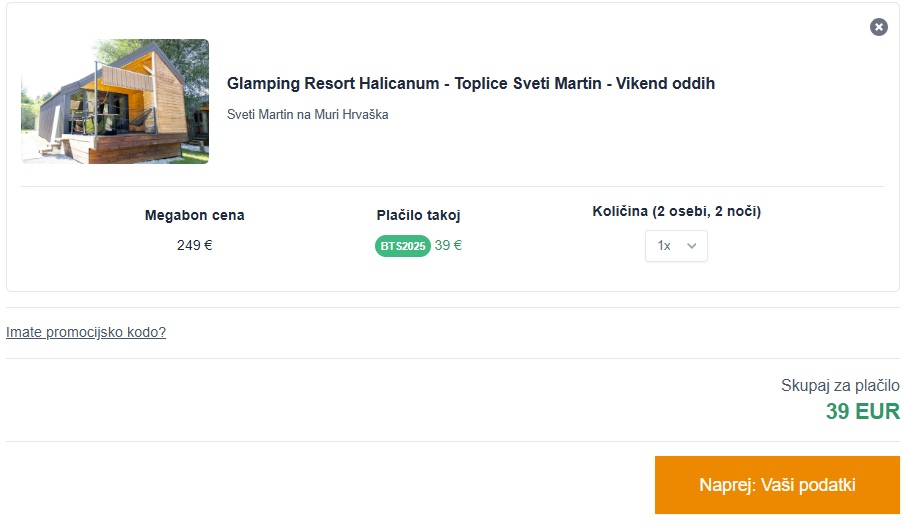Viewport: 904px width, 532px height.
Task: Click the glamping cabin thumbnail photo
Action: click(115, 102)
